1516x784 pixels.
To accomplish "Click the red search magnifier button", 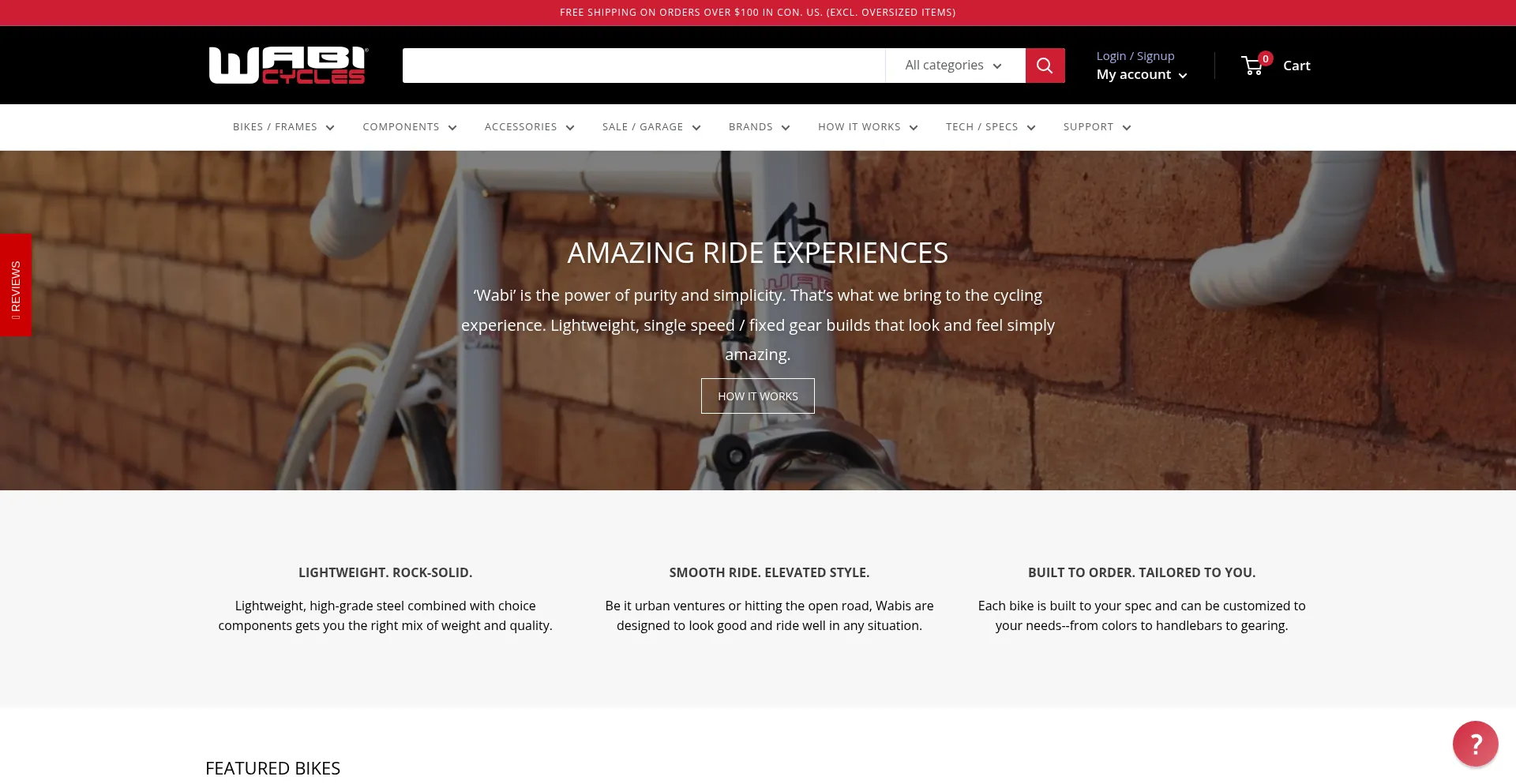I will [x=1045, y=66].
